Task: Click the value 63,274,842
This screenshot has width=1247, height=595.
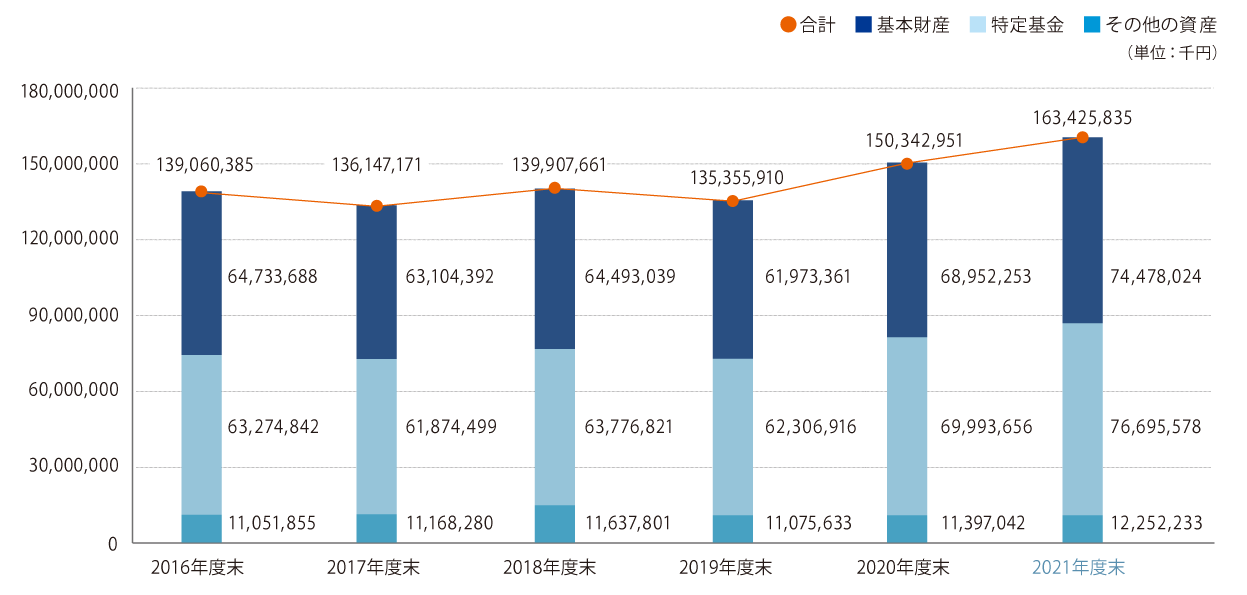Action: coord(274,427)
